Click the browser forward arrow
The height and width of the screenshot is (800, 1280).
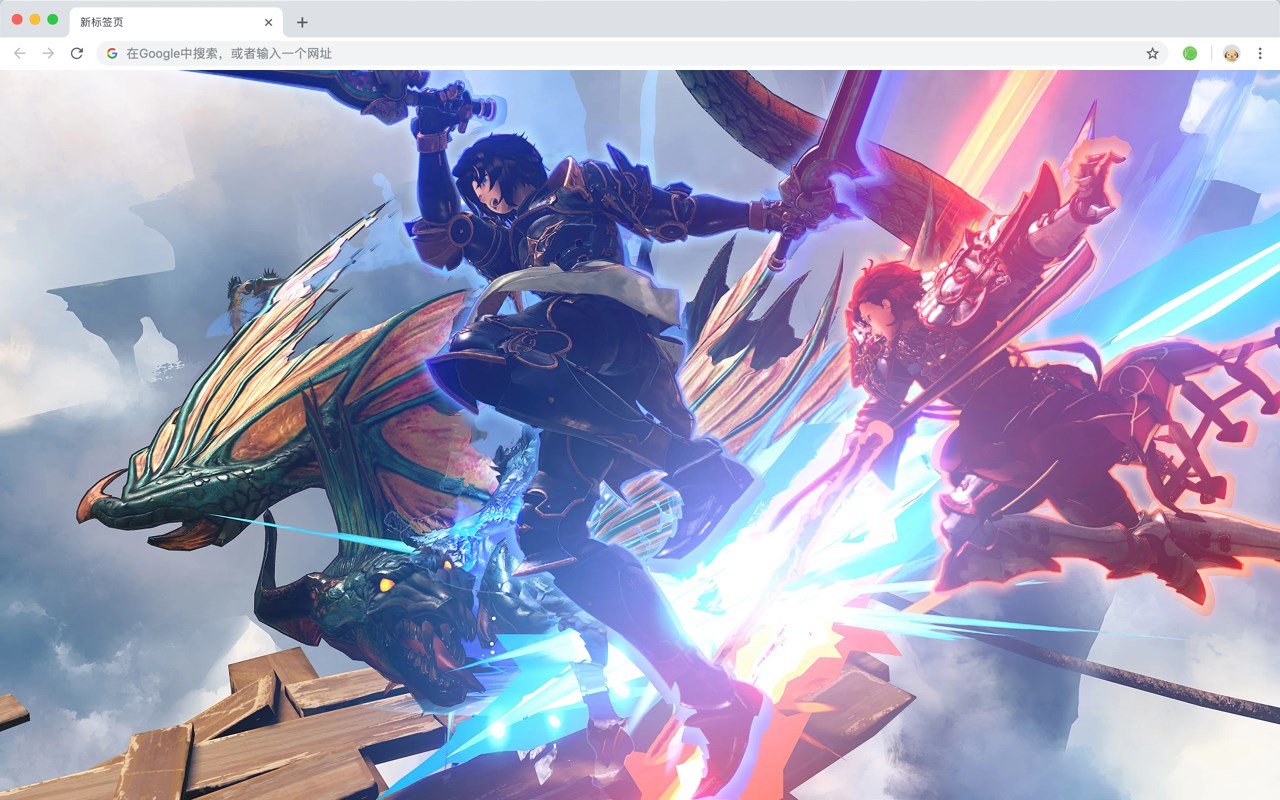coord(48,53)
